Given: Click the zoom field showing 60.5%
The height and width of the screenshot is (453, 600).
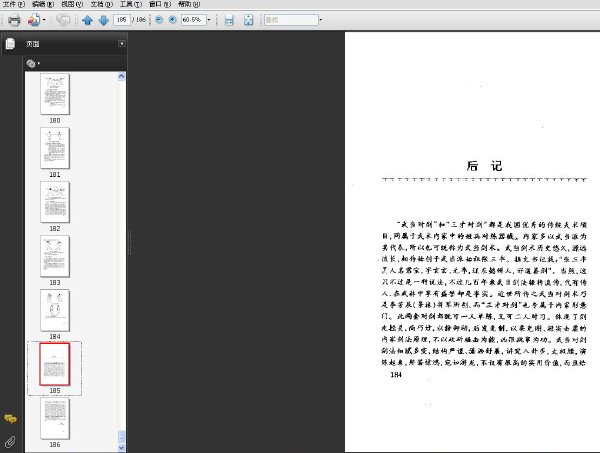Looking at the screenshot, I should tap(194, 20).
